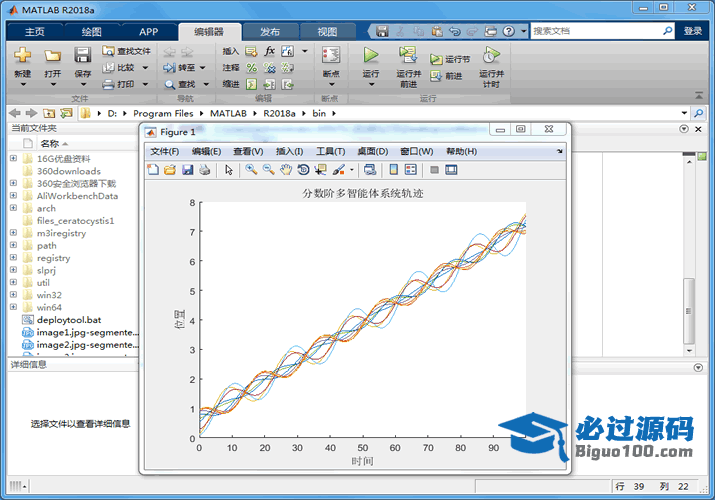Open the Save (保存) dropdown arrow

(x=83, y=84)
